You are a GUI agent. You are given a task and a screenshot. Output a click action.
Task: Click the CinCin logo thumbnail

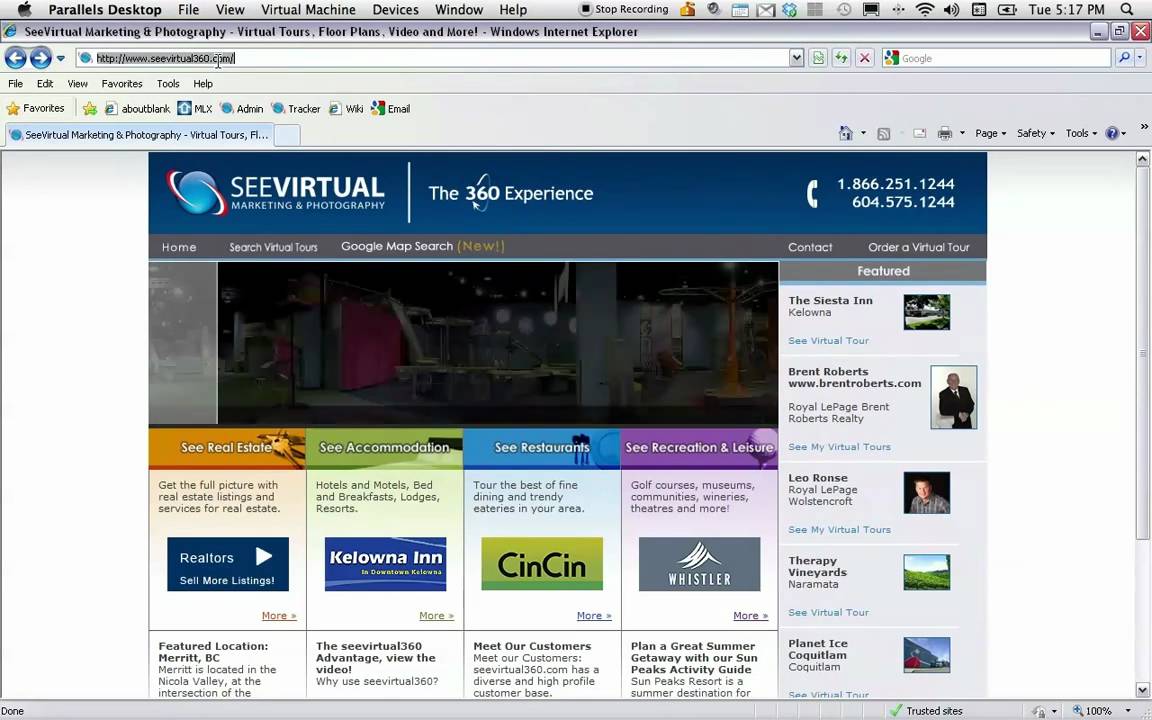point(542,564)
